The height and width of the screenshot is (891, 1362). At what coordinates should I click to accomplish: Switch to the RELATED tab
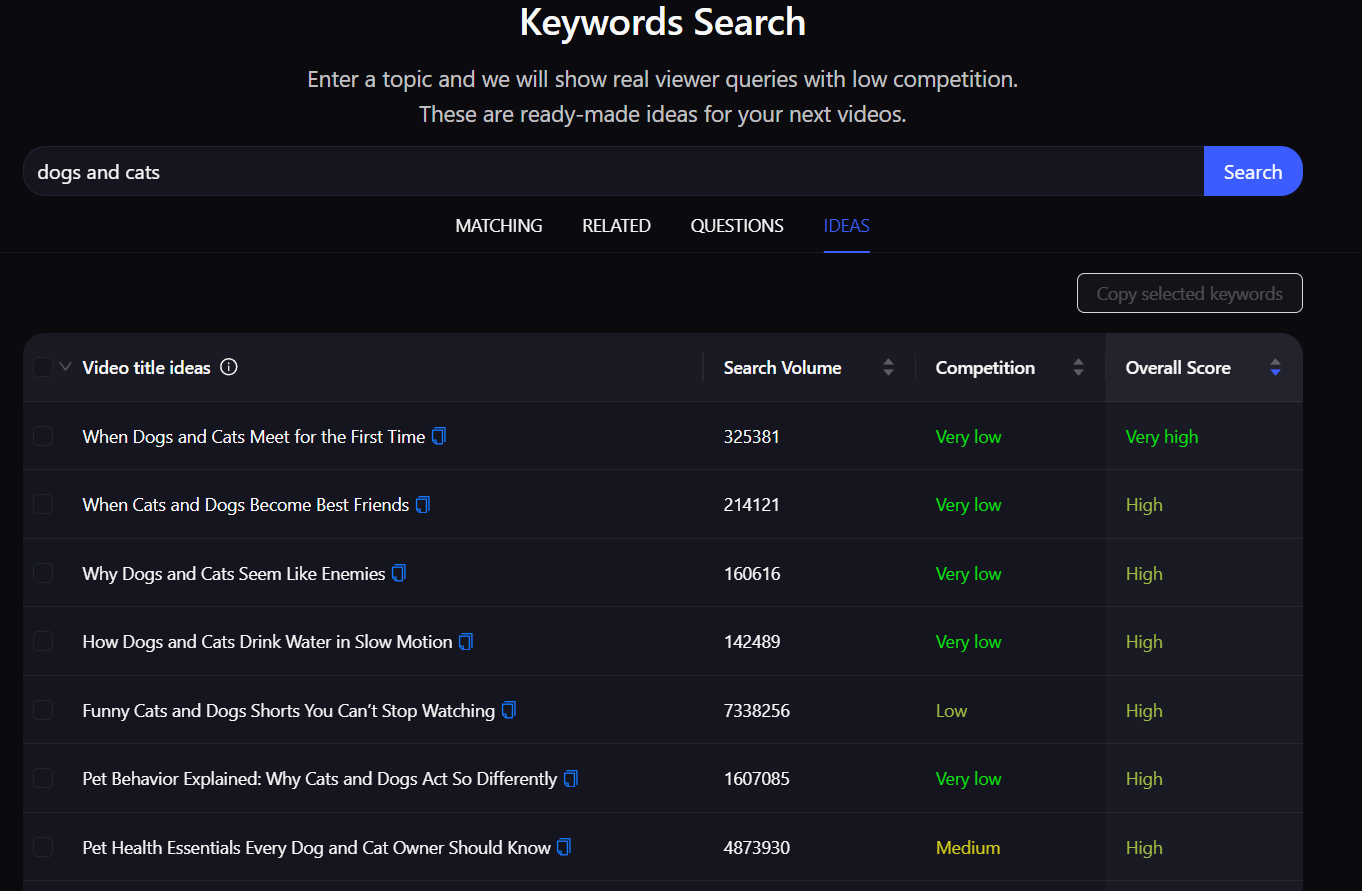coord(617,226)
